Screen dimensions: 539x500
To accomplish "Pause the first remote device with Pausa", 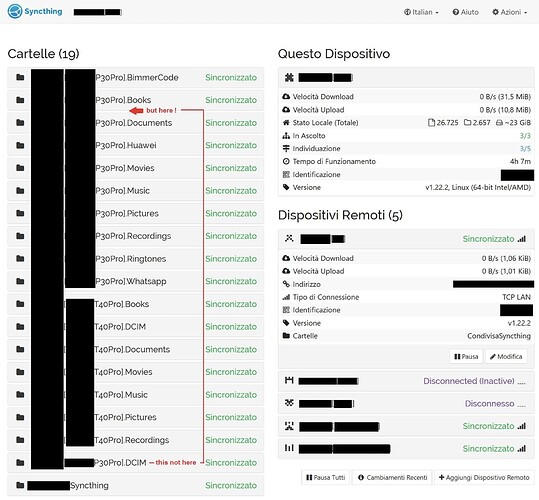I will 466,356.
